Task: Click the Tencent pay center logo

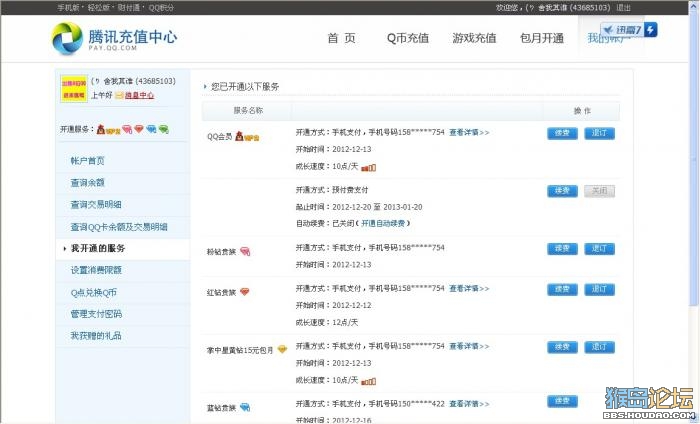Action: click(115, 38)
